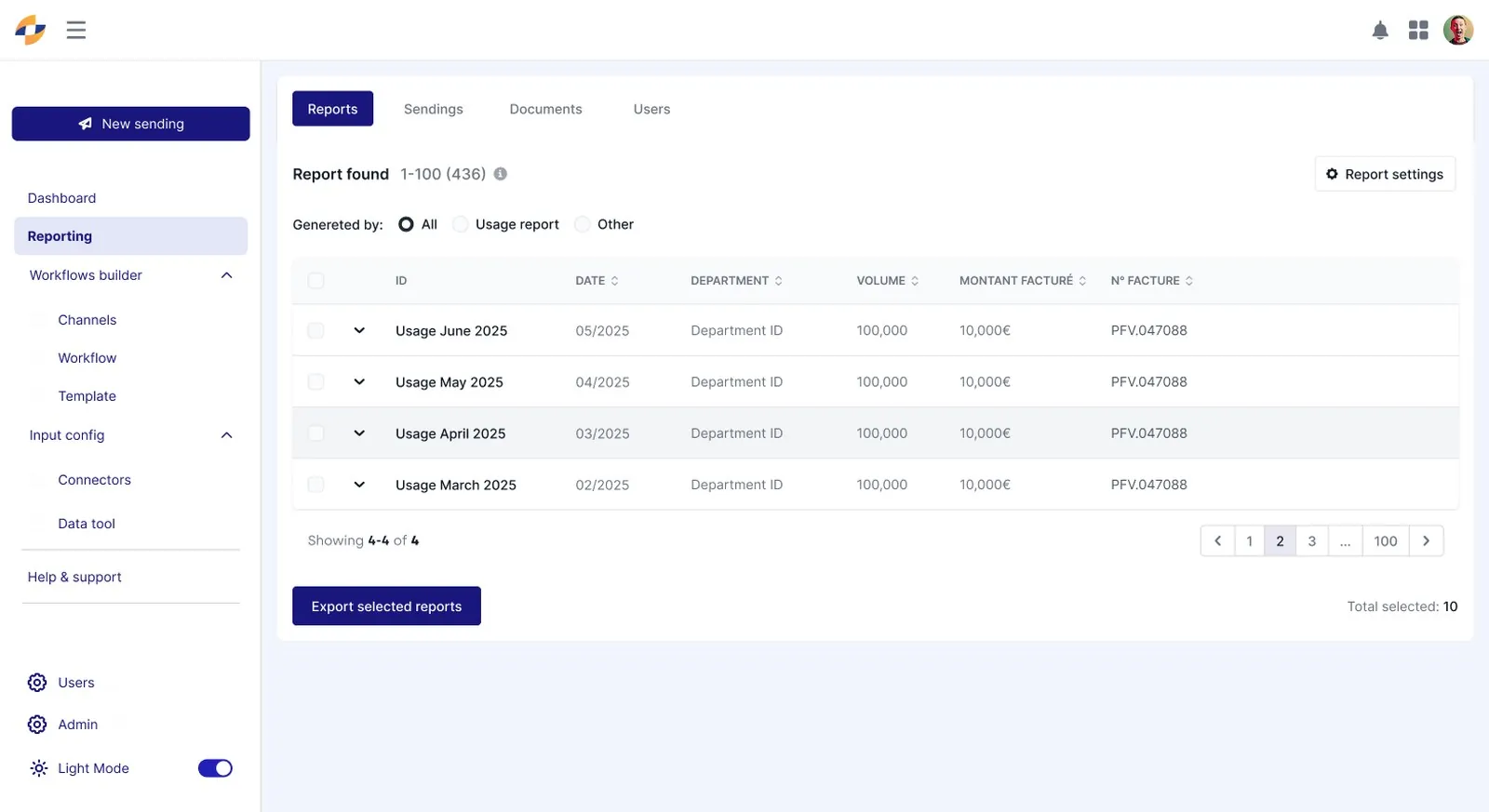Go to page 3
1489x812 pixels.
[1311, 541]
